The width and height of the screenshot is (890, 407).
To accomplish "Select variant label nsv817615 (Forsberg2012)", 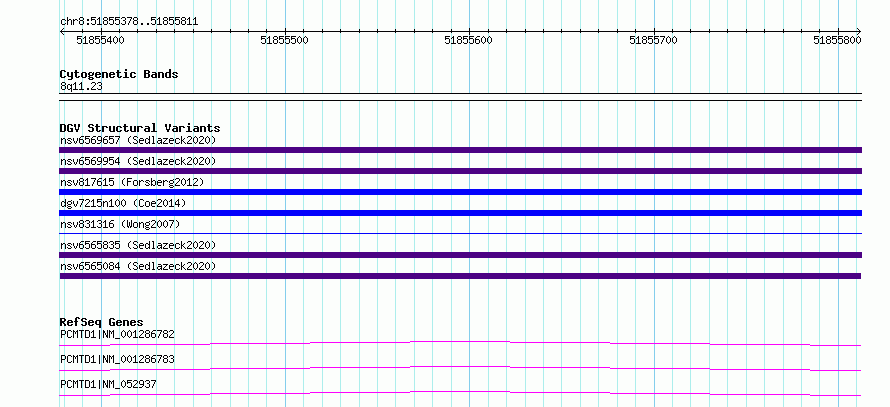I will point(132,182).
